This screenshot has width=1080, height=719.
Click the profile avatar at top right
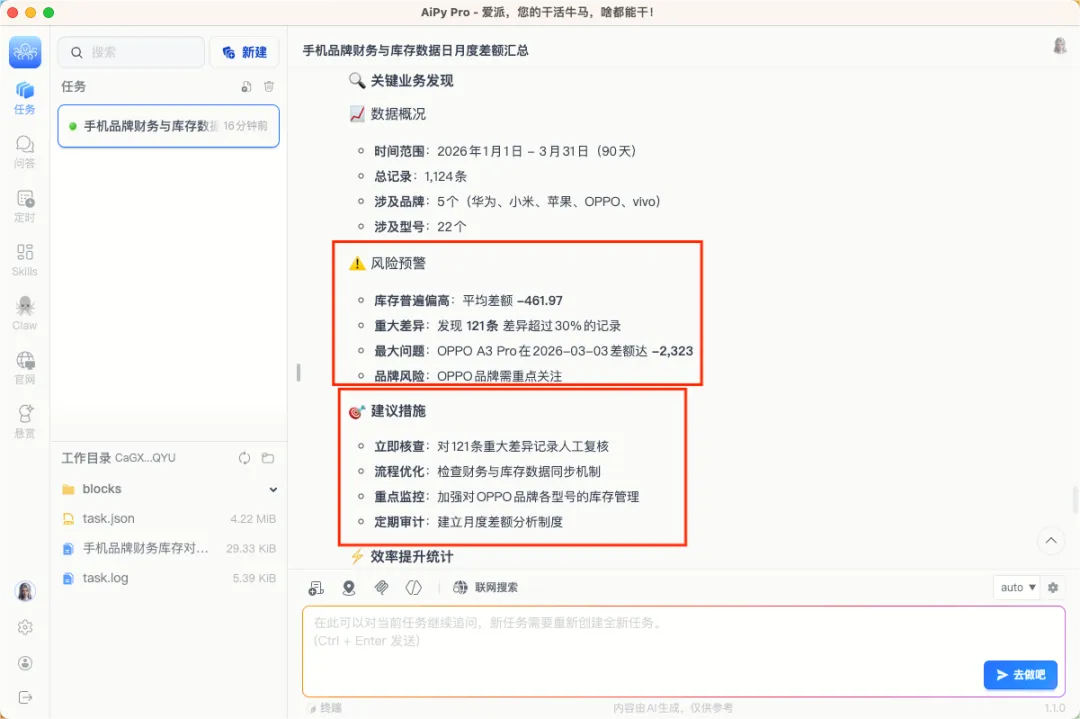click(x=1060, y=46)
